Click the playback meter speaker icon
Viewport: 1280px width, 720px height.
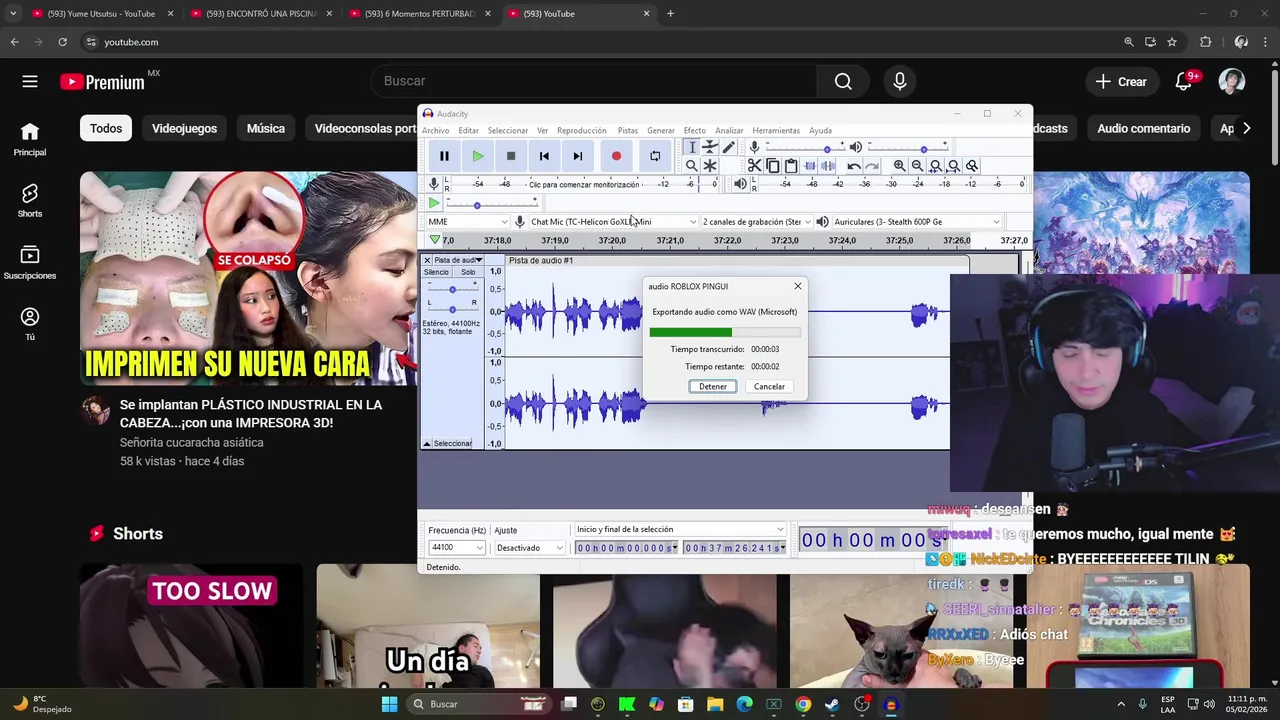[x=740, y=184]
